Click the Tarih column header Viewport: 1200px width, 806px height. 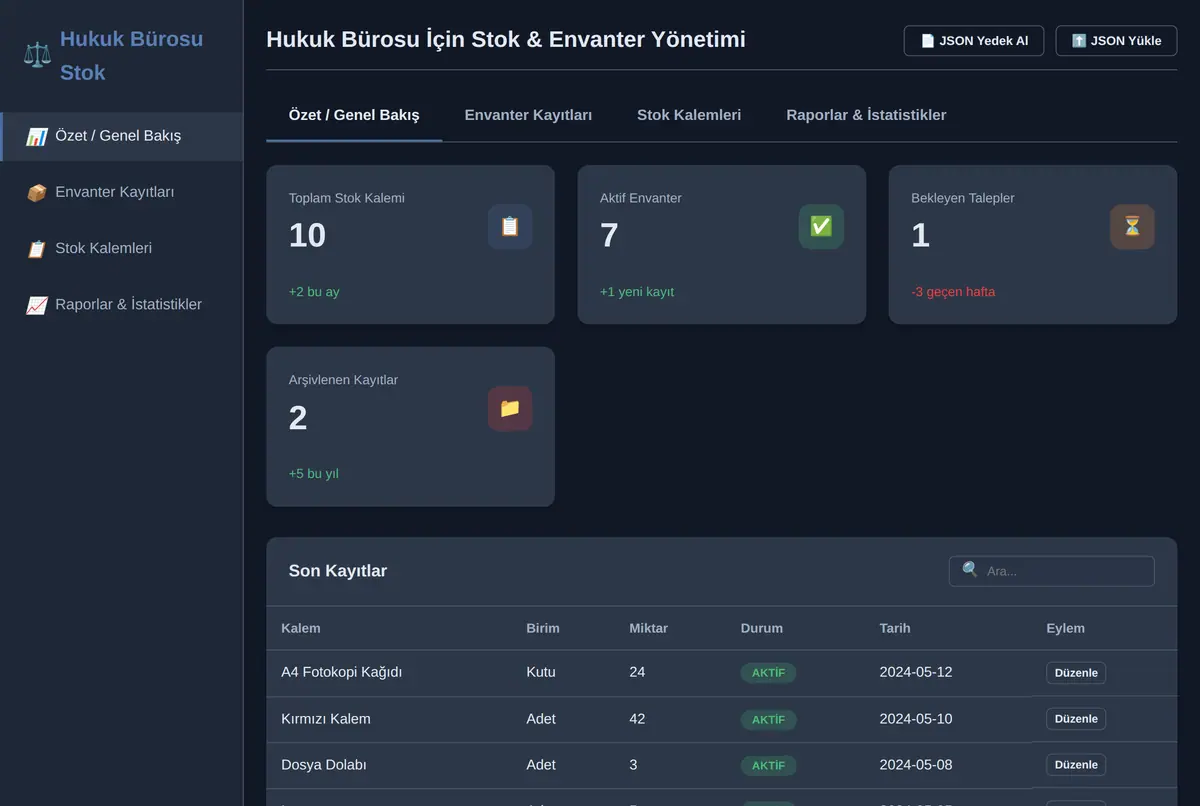[895, 628]
